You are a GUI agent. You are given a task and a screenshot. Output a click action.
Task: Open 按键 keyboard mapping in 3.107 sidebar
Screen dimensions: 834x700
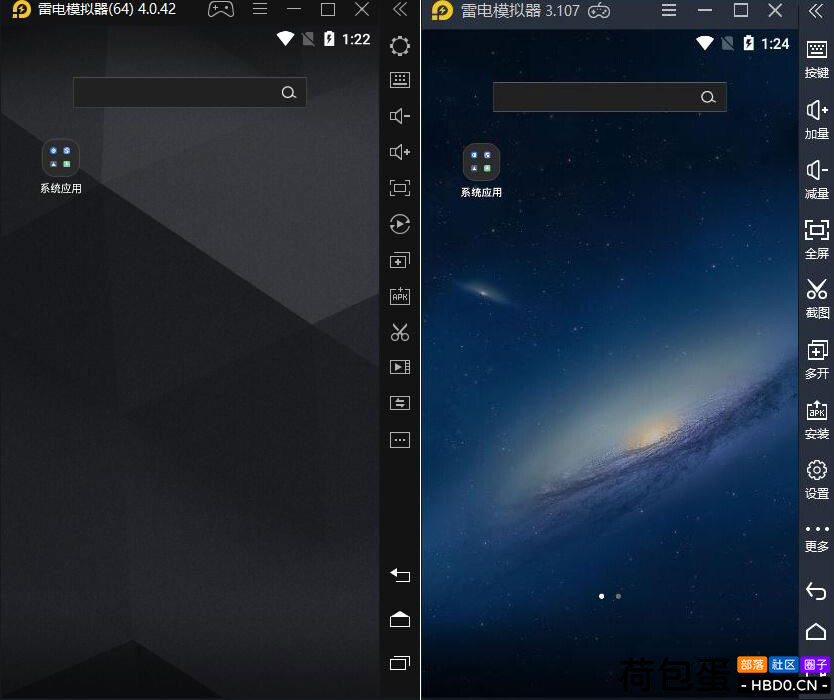coord(816,59)
